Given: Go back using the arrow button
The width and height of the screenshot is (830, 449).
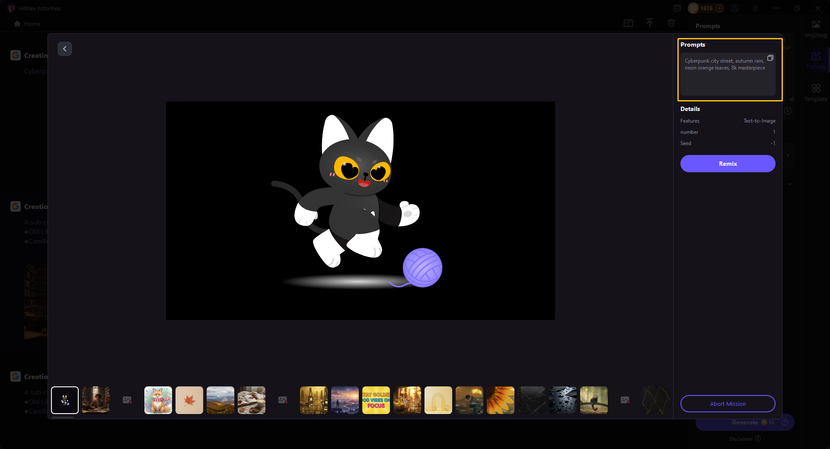Looking at the screenshot, I should point(65,49).
